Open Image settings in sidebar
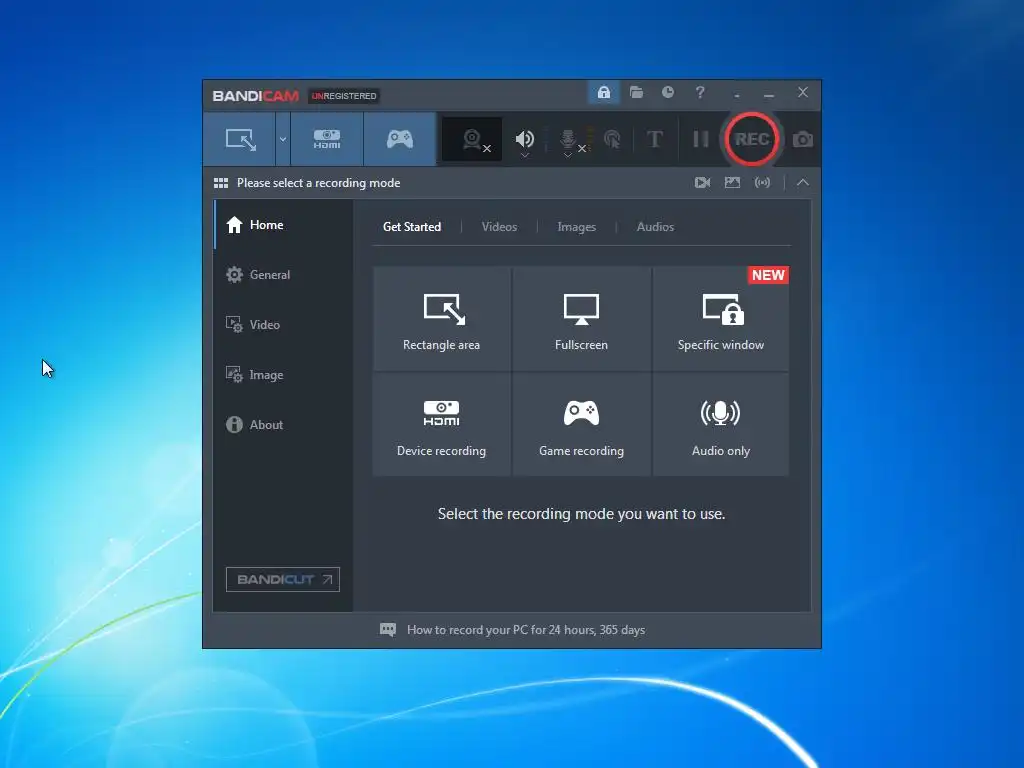The width and height of the screenshot is (1024, 768). pyautogui.click(x=283, y=375)
